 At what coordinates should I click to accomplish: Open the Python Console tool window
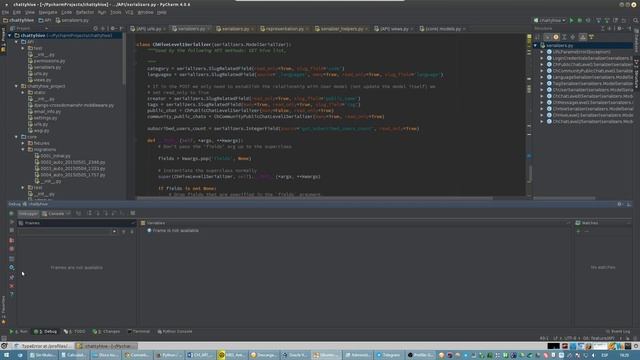tap(175, 331)
